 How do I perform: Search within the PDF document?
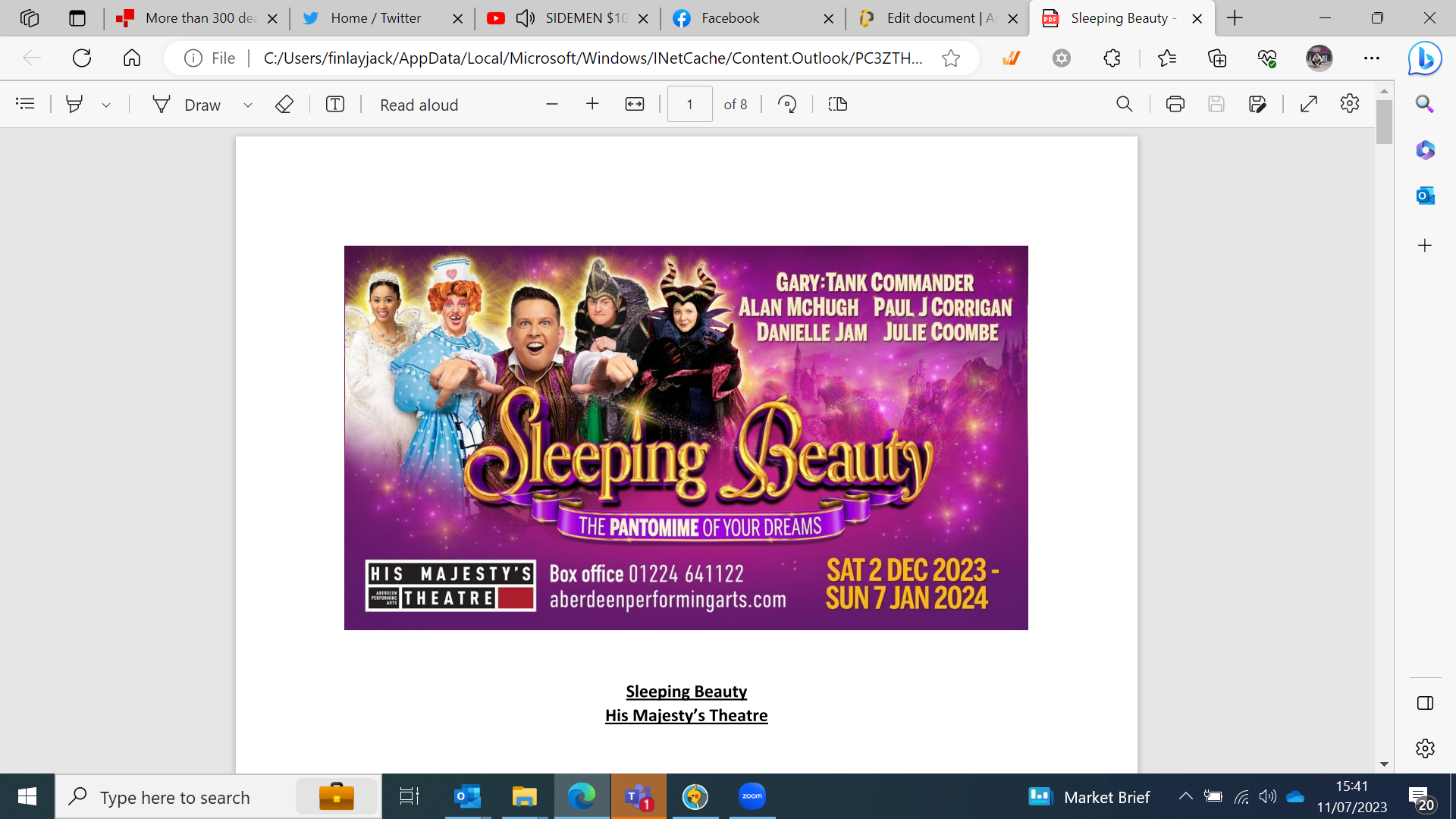click(x=1124, y=104)
